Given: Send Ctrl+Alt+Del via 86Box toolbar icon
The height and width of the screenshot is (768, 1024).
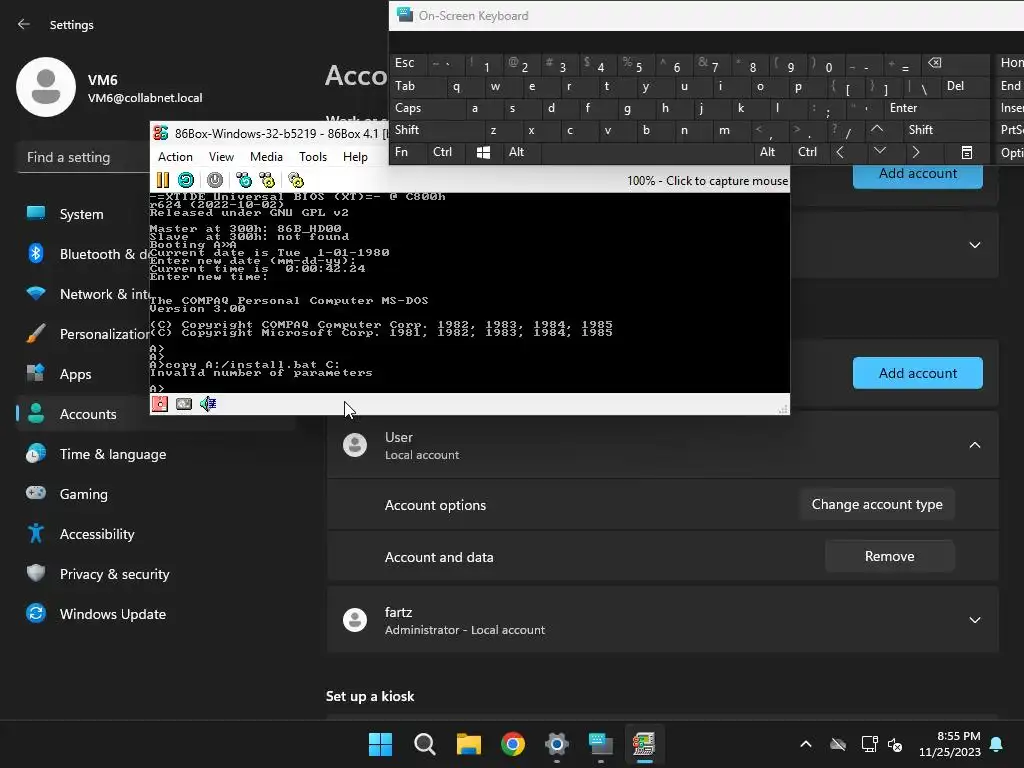Looking at the screenshot, I should pyautogui.click(x=244, y=180).
